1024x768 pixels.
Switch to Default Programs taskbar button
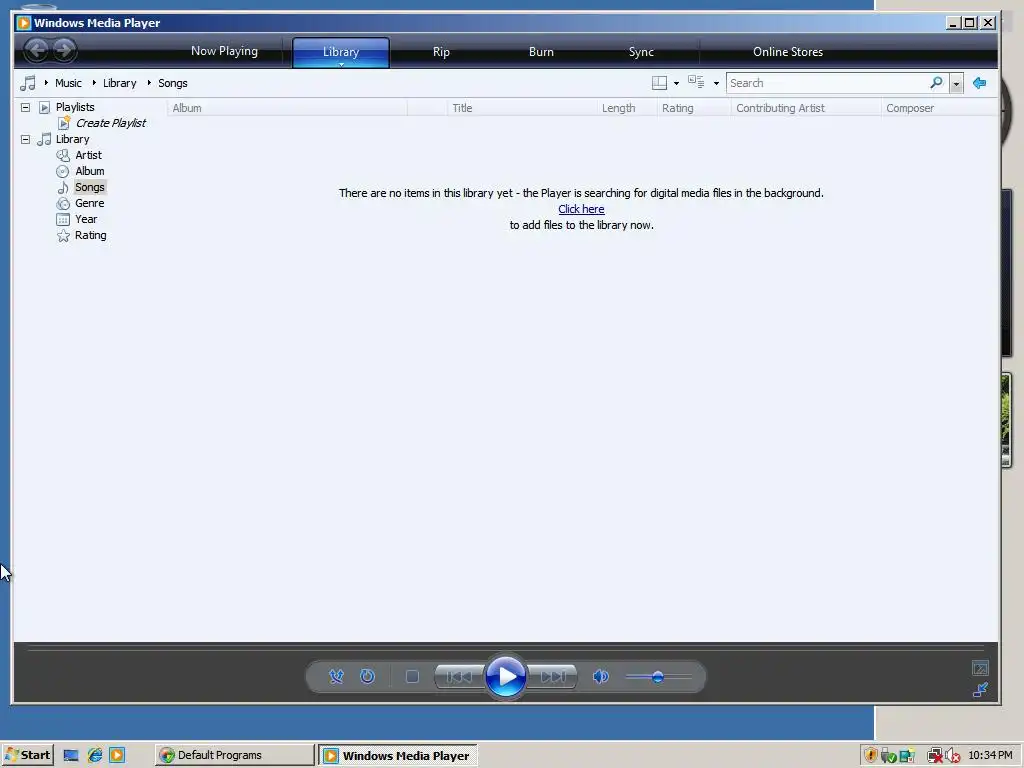click(234, 755)
